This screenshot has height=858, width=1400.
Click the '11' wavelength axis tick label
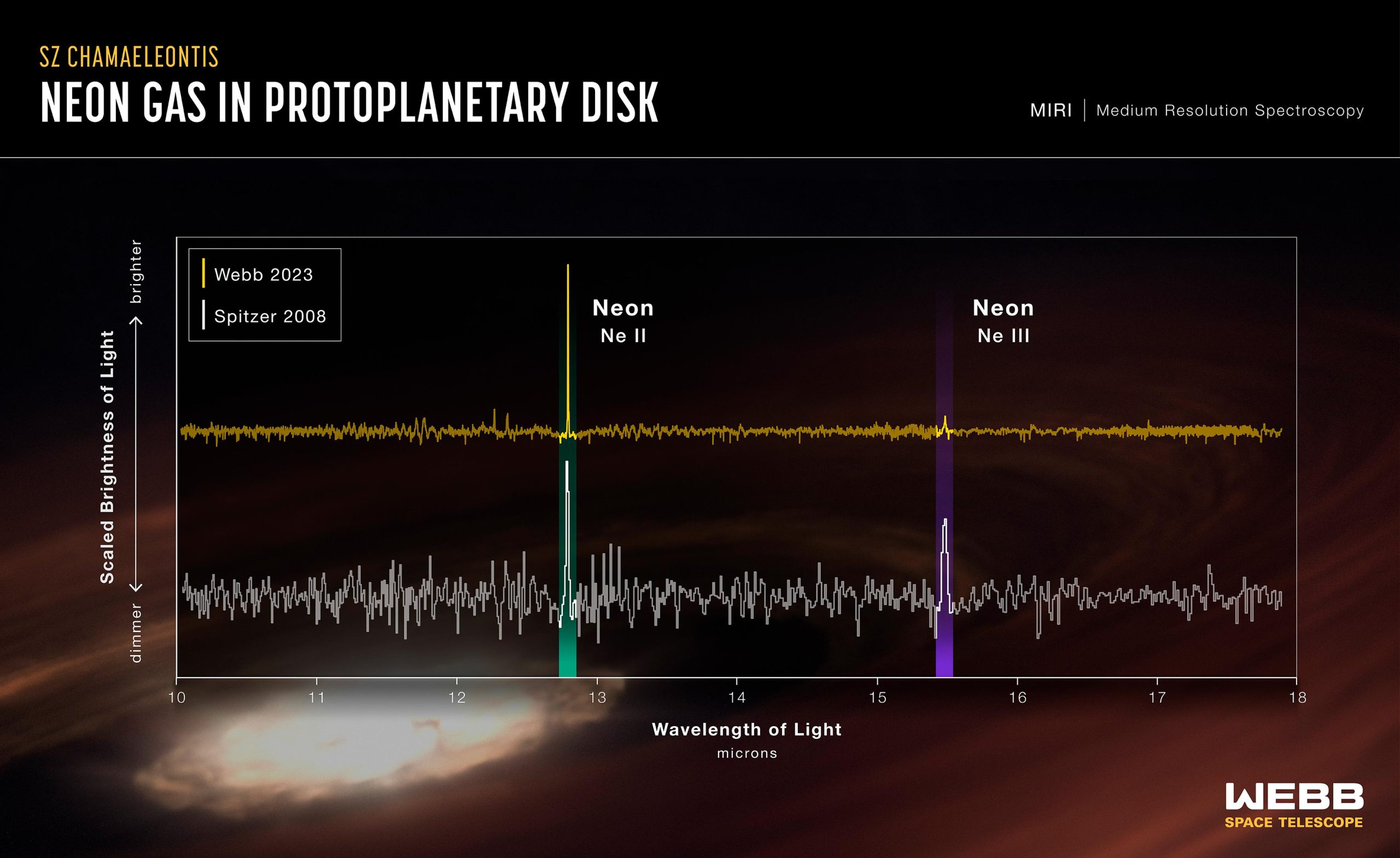(317, 698)
